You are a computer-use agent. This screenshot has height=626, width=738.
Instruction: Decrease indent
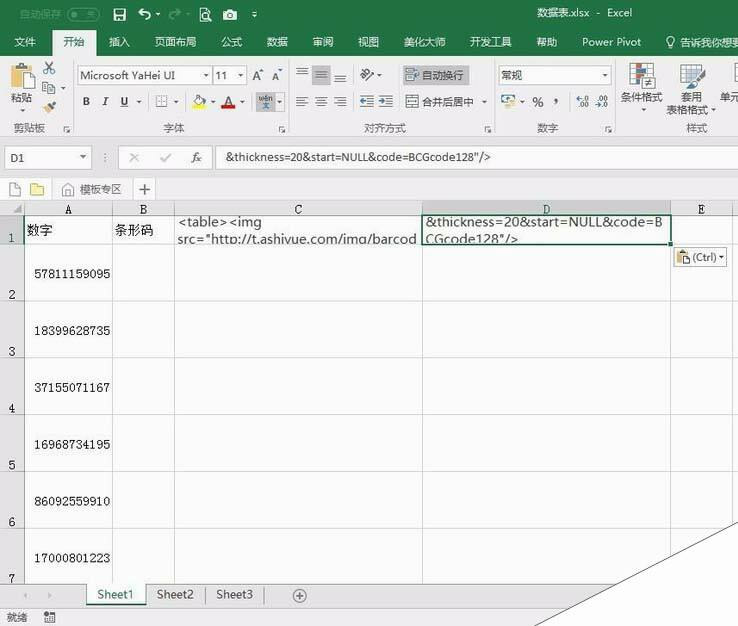(x=367, y=101)
